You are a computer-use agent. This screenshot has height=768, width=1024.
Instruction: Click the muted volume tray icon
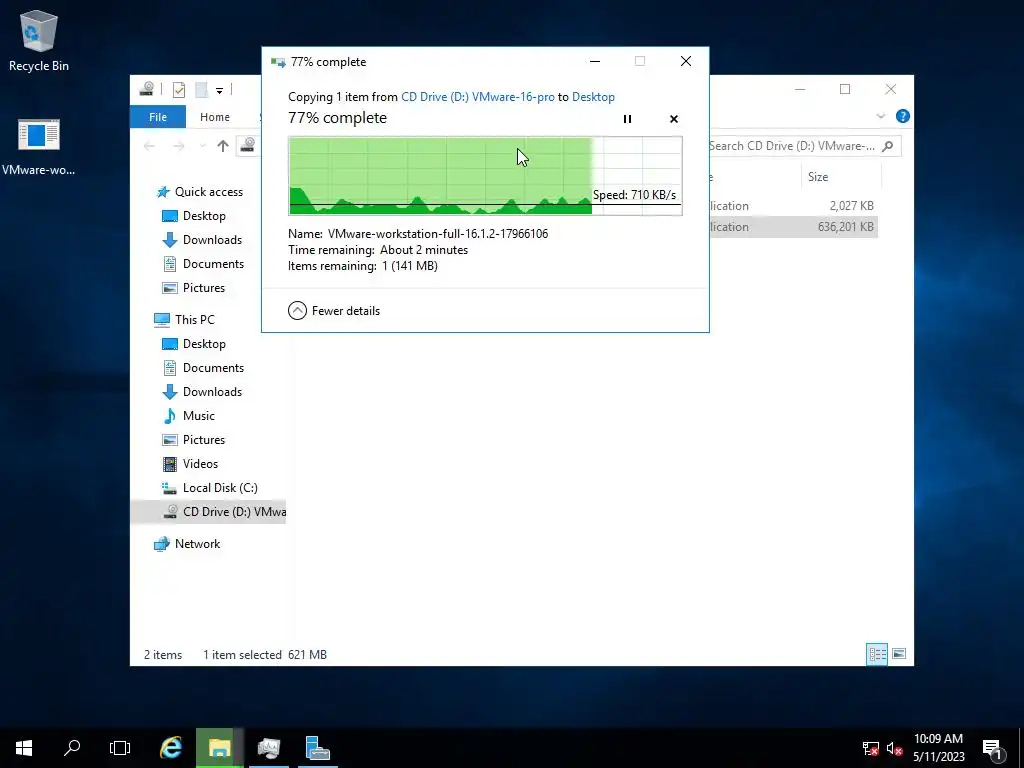coord(894,748)
